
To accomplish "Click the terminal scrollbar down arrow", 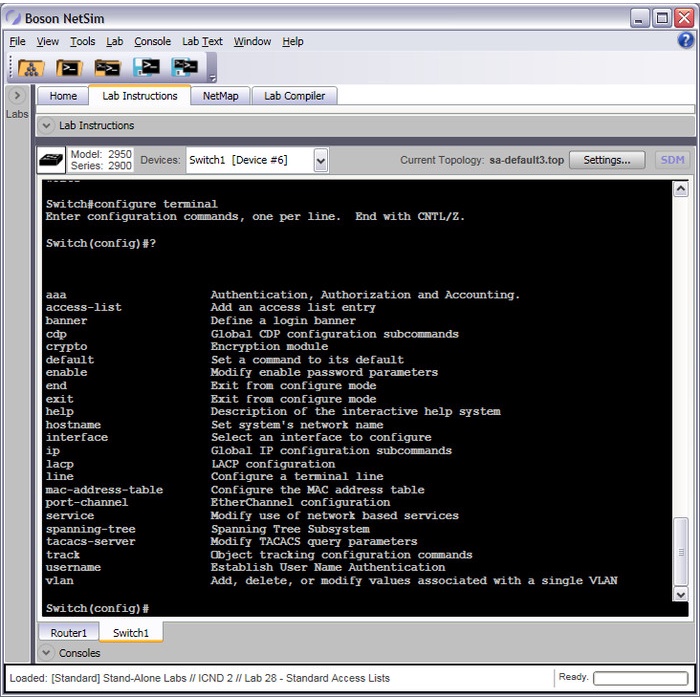I will (x=681, y=594).
